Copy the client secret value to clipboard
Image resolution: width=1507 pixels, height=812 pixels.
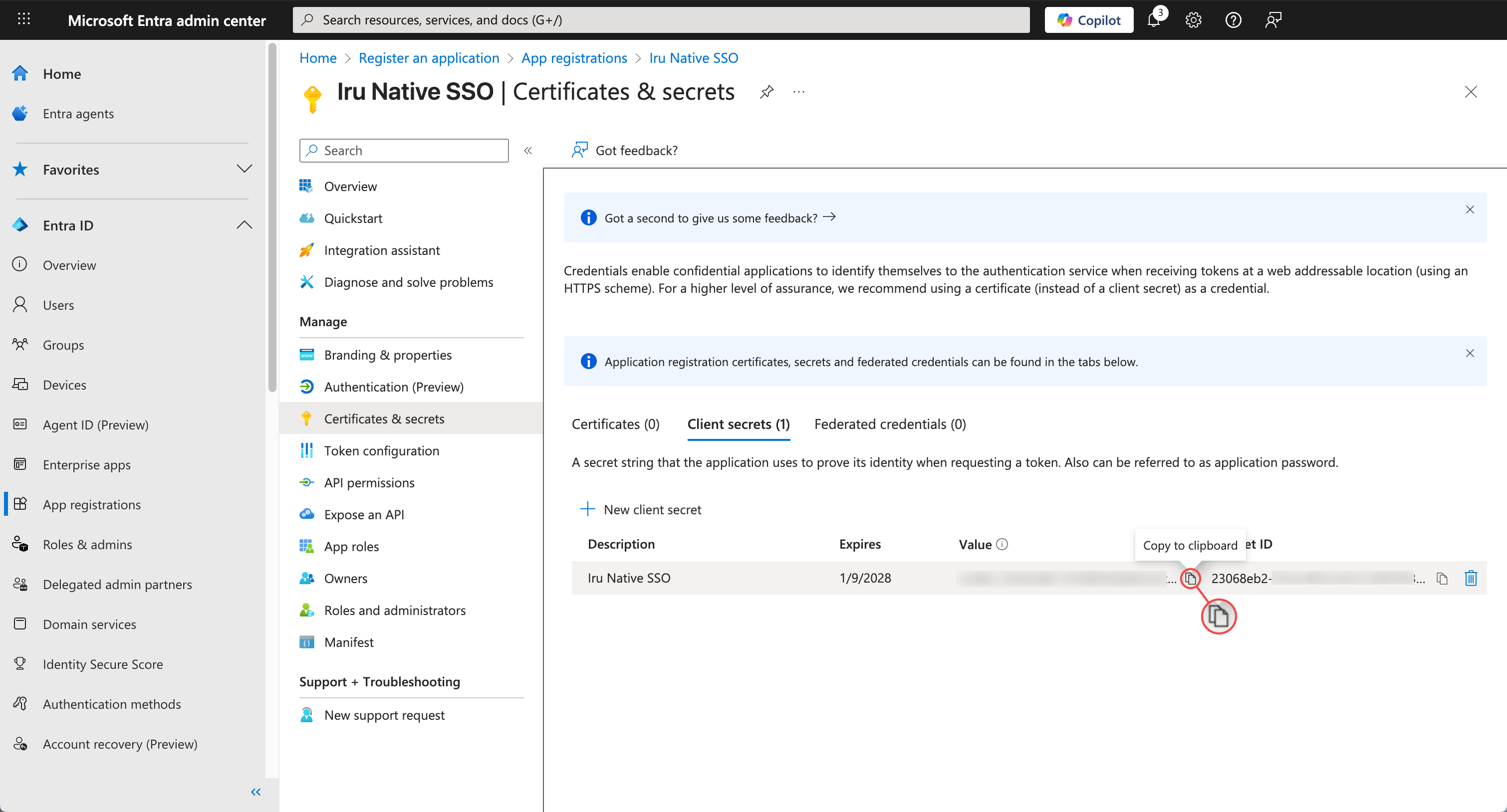[1190, 578]
